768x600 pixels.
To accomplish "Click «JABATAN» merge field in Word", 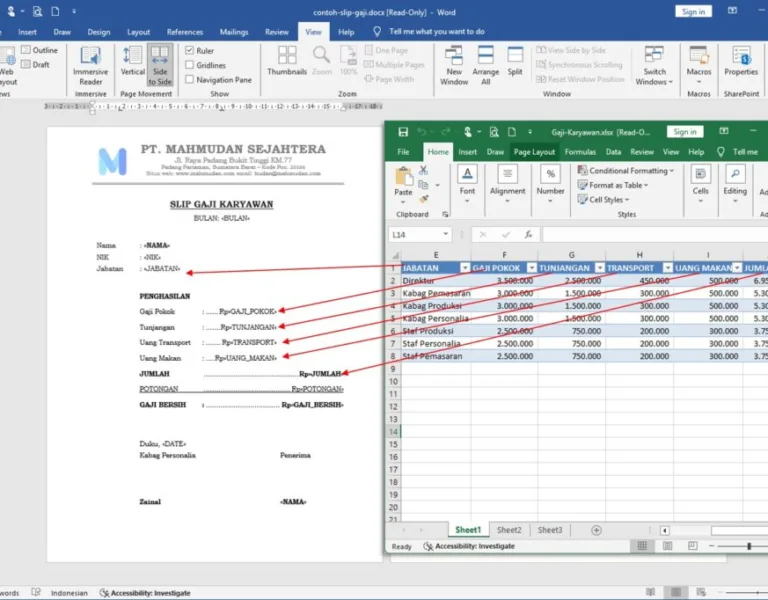I will [162, 268].
